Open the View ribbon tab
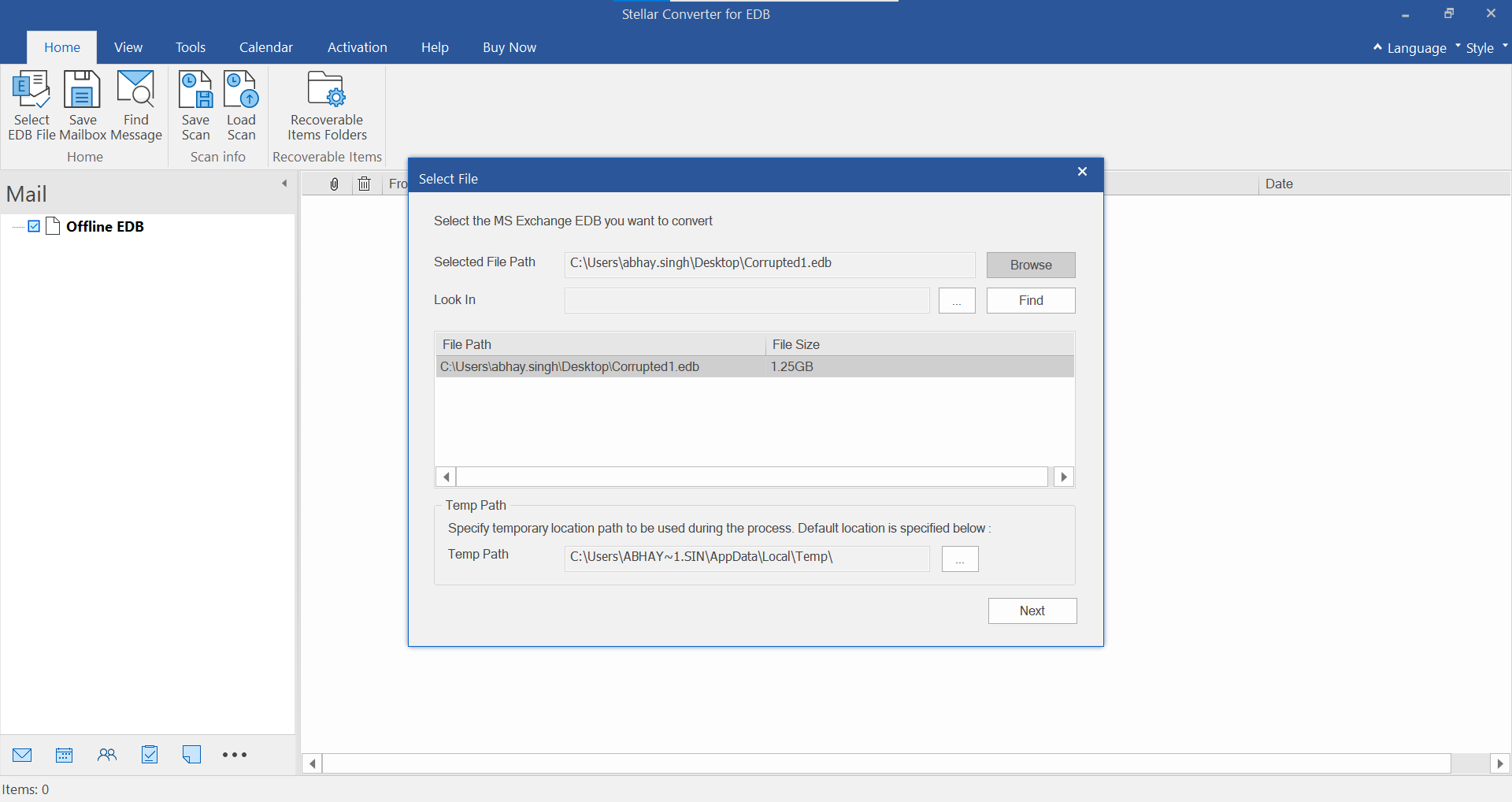Image resolution: width=1512 pixels, height=802 pixels. point(128,47)
